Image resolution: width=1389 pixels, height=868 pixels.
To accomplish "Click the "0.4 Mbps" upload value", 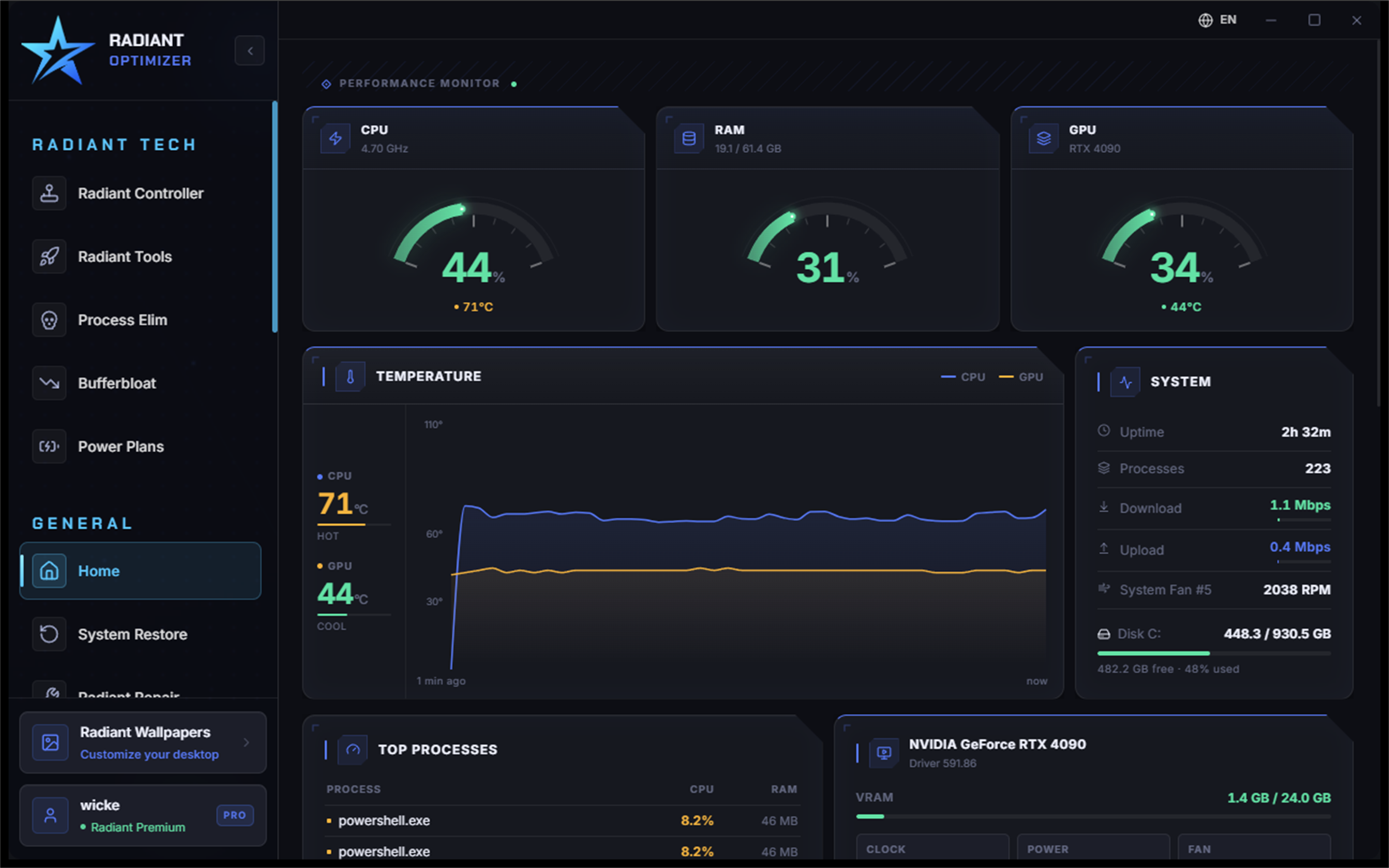I will click(x=1300, y=547).
